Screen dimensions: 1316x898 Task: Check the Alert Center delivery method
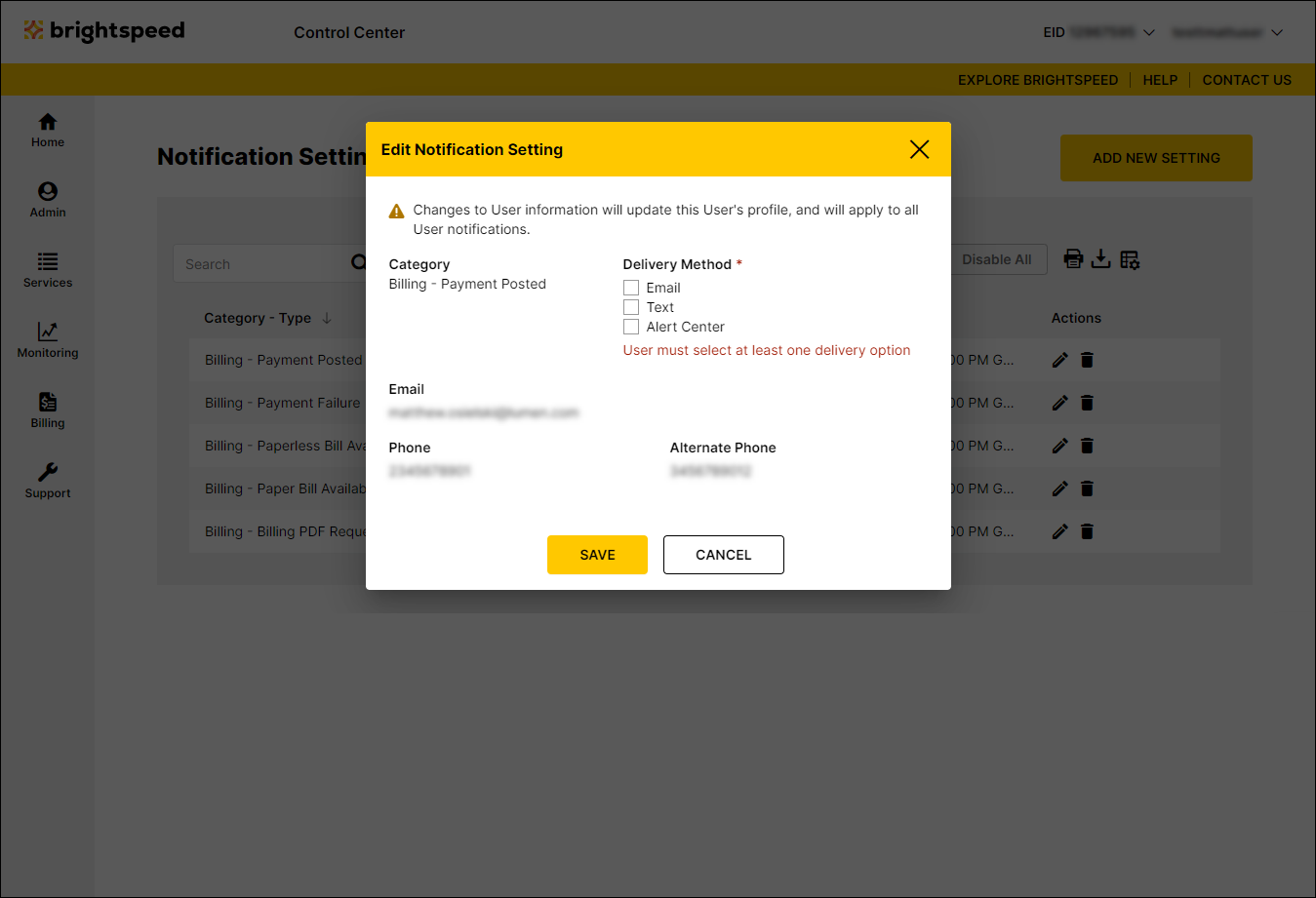[631, 327]
